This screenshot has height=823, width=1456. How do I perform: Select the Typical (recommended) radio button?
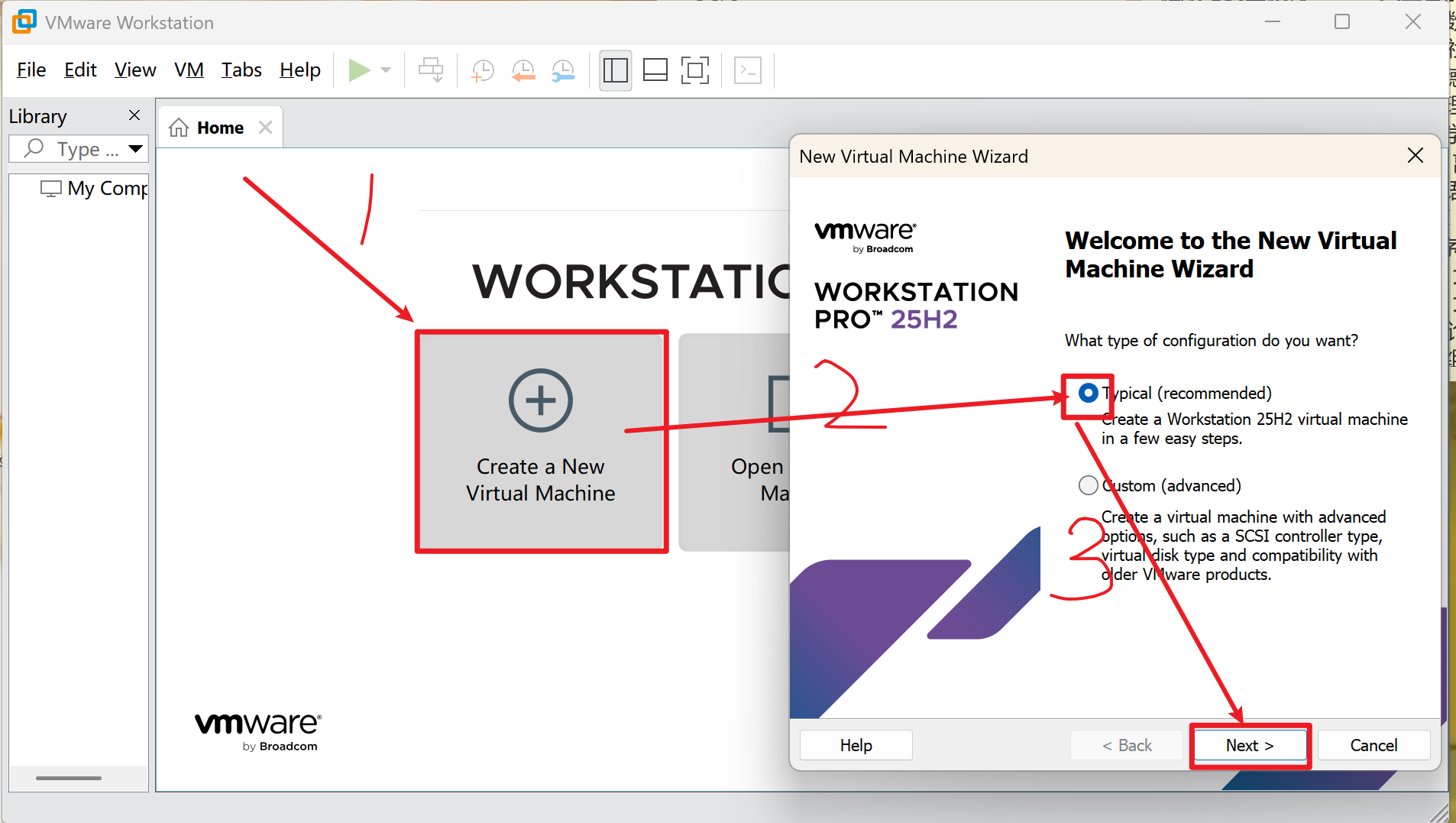pyautogui.click(x=1088, y=393)
